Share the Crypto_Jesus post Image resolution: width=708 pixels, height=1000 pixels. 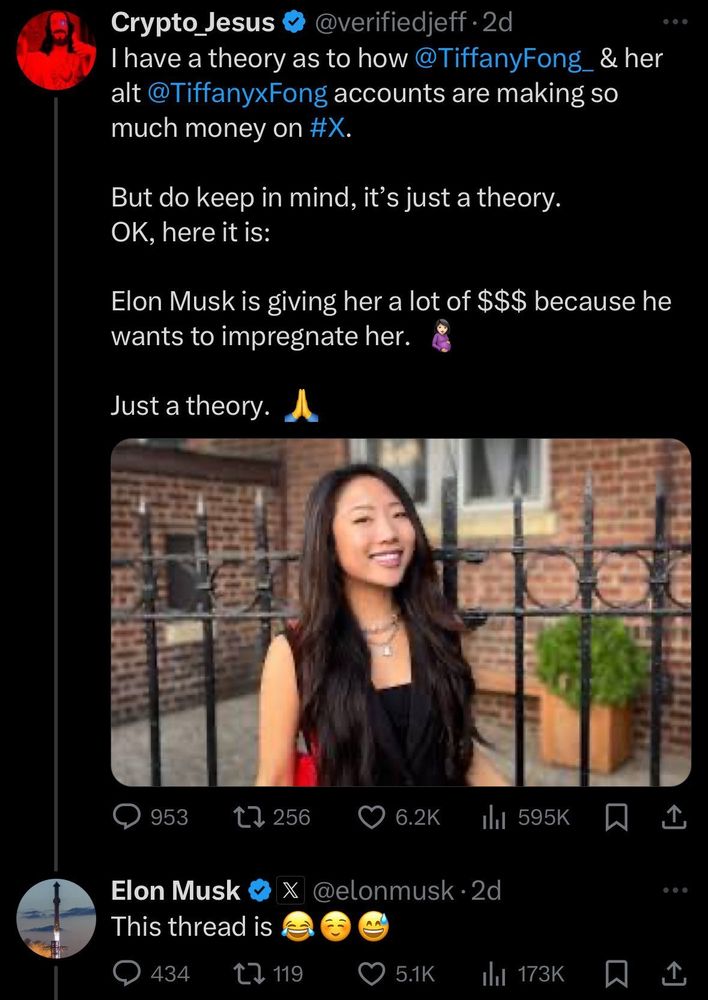pos(675,816)
